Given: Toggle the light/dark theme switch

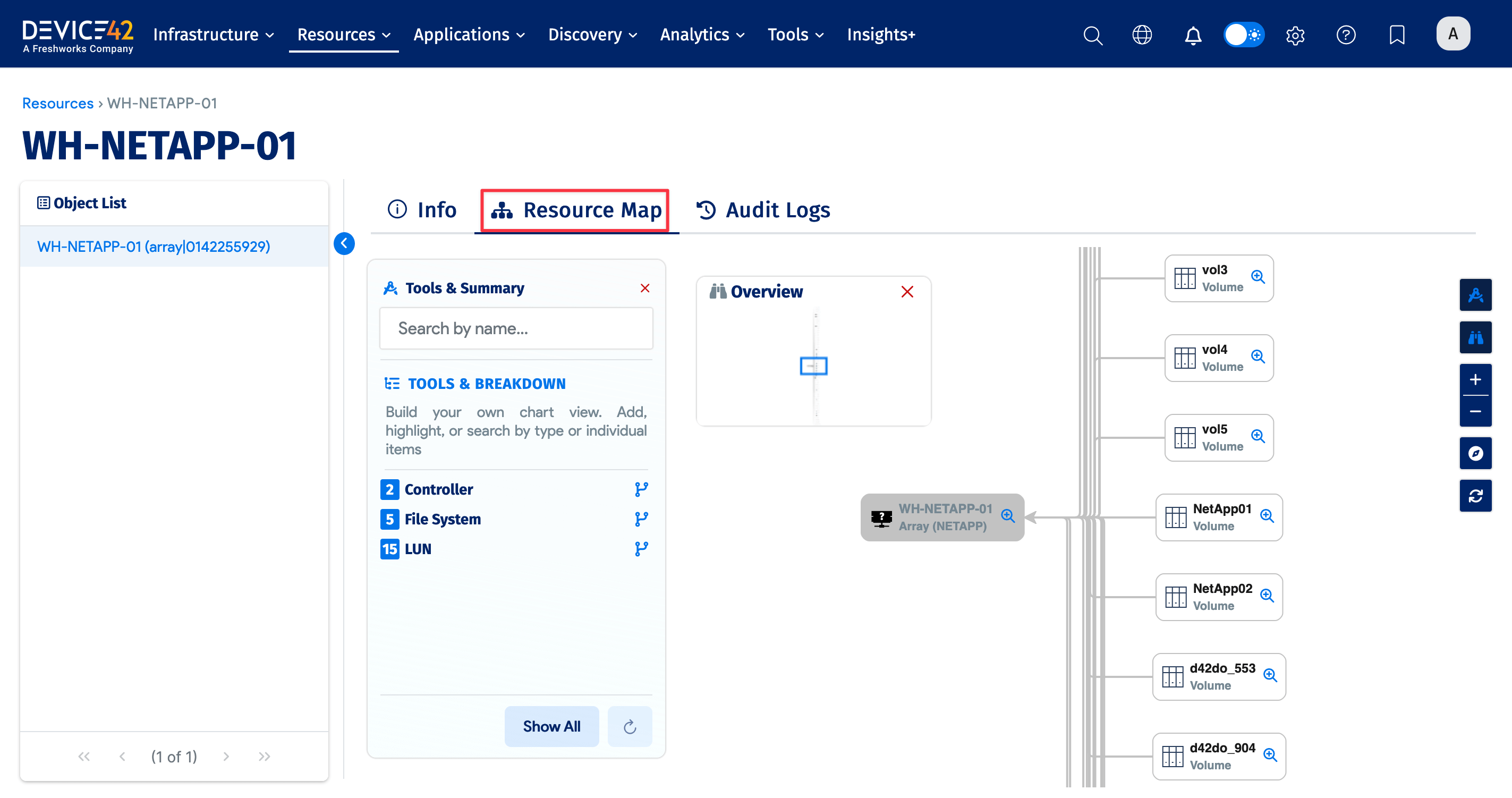Looking at the screenshot, I should (1243, 35).
